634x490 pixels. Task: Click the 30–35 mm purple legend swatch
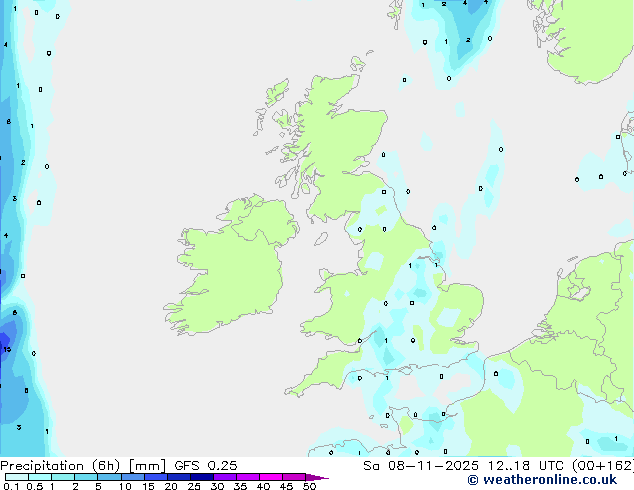click(x=224, y=477)
